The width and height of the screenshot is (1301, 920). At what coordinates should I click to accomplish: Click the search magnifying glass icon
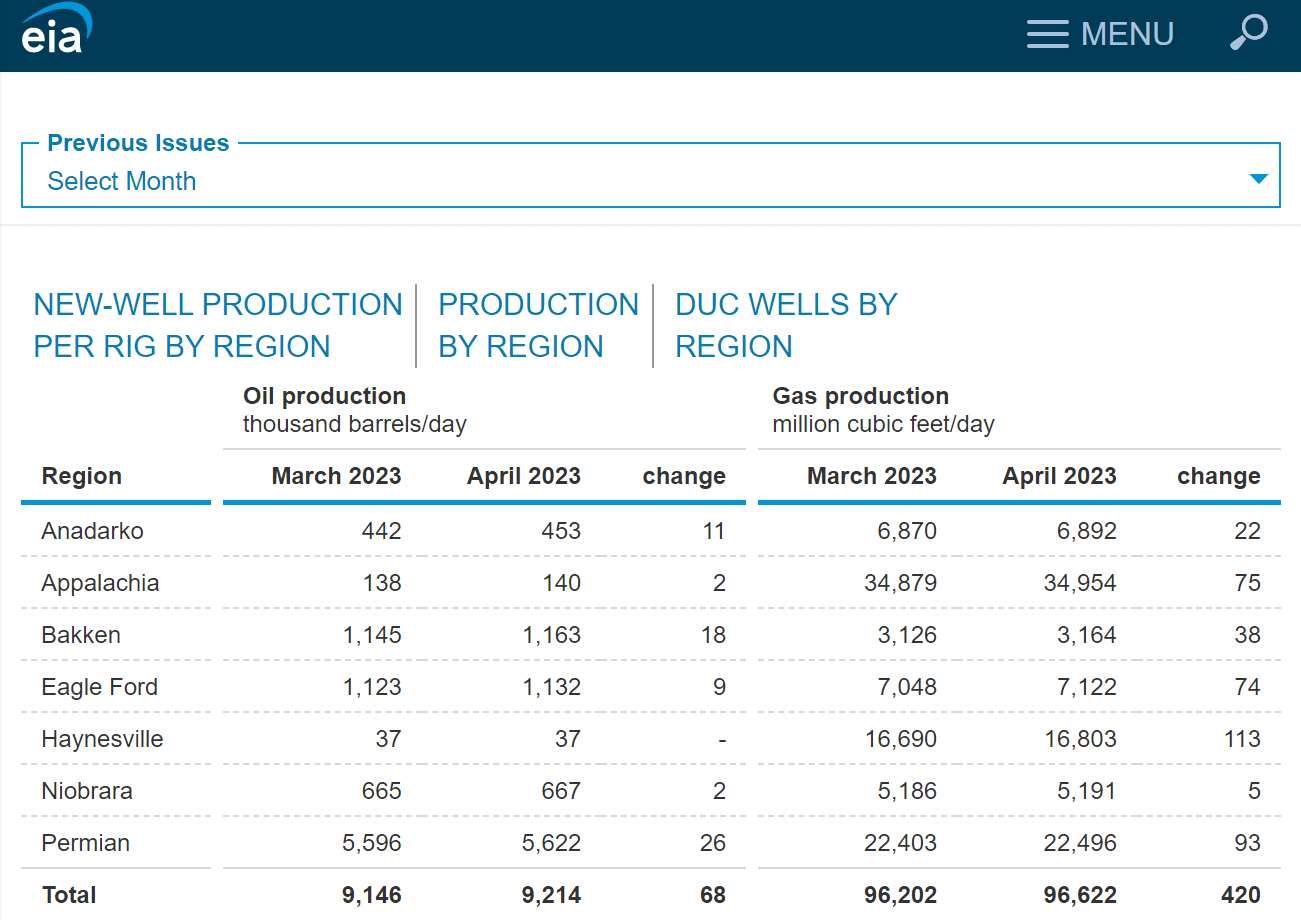[1248, 34]
